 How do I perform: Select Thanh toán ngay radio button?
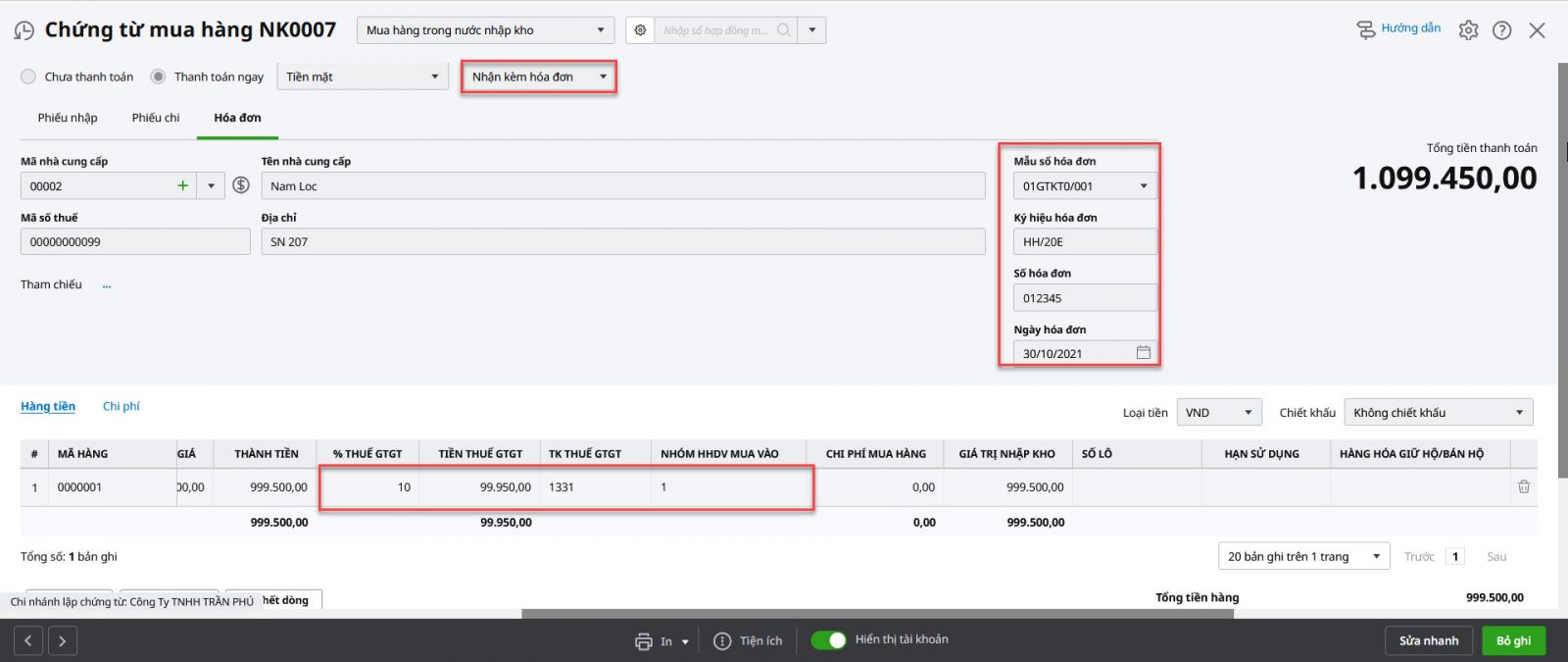click(x=158, y=76)
